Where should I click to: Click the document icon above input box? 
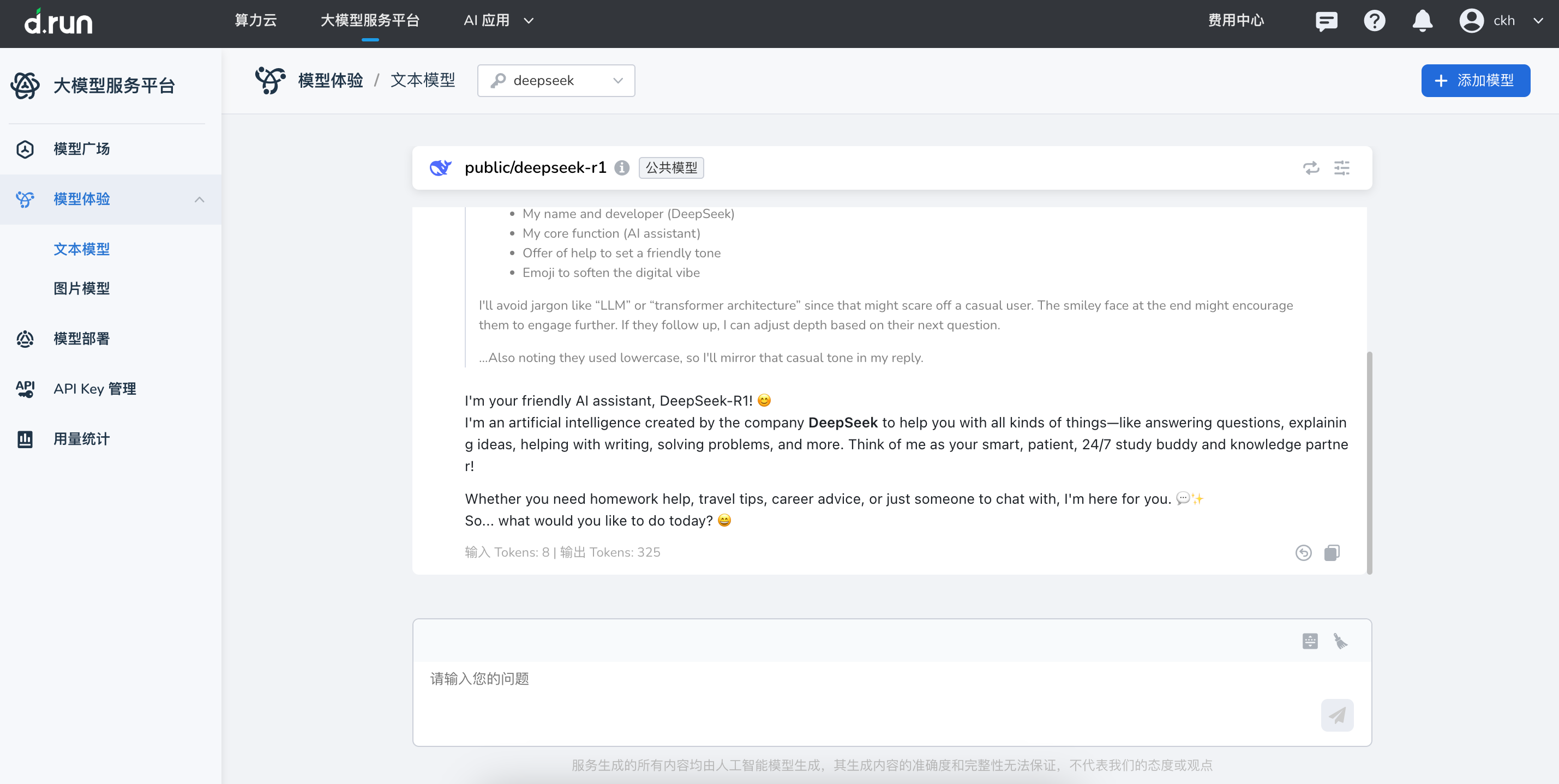tap(1310, 641)
